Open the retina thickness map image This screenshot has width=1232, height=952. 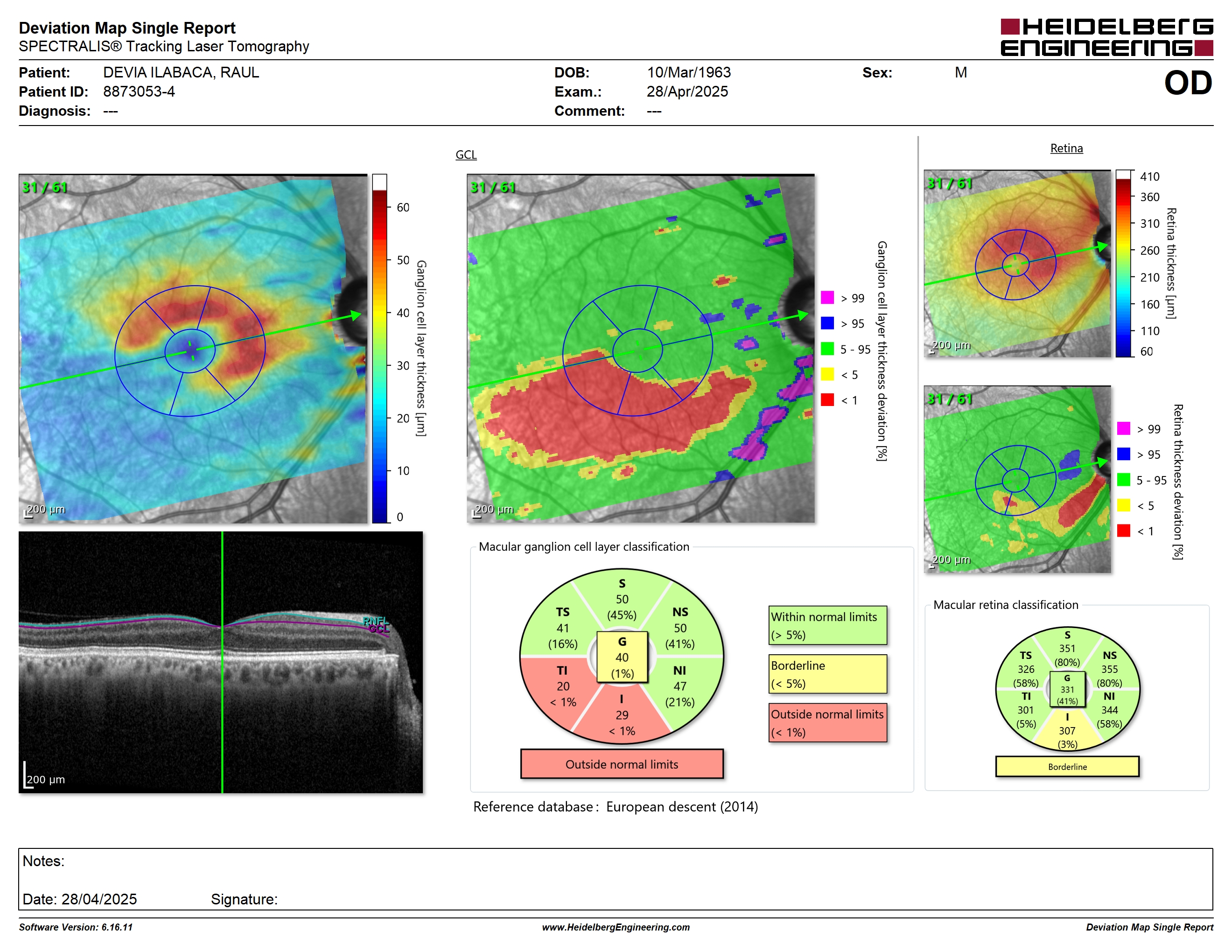tap(1017, 263)
